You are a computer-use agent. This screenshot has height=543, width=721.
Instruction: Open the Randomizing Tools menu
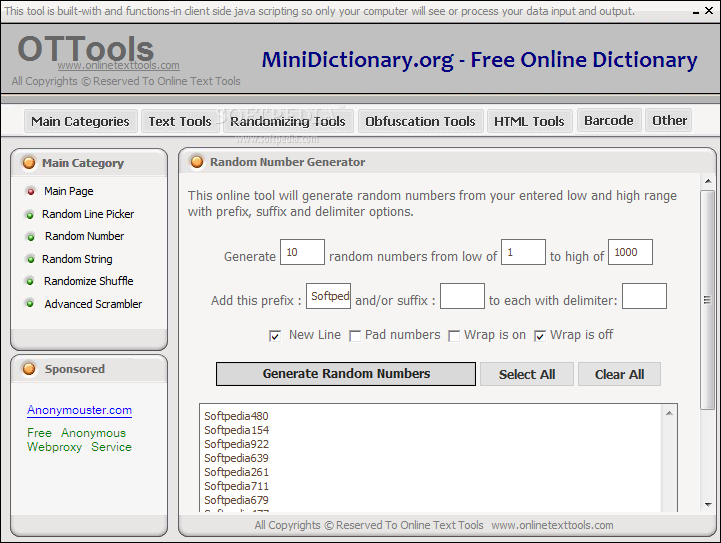click(288, 121)
